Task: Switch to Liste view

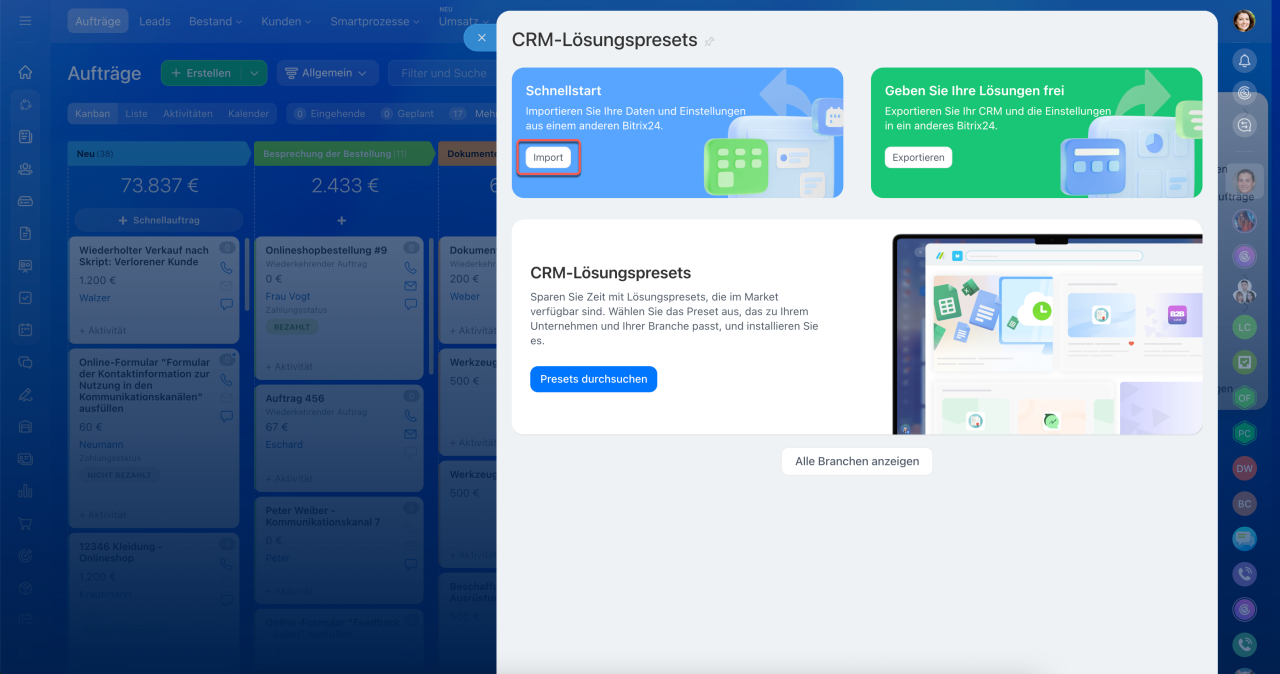Action: tap(137, 114)
